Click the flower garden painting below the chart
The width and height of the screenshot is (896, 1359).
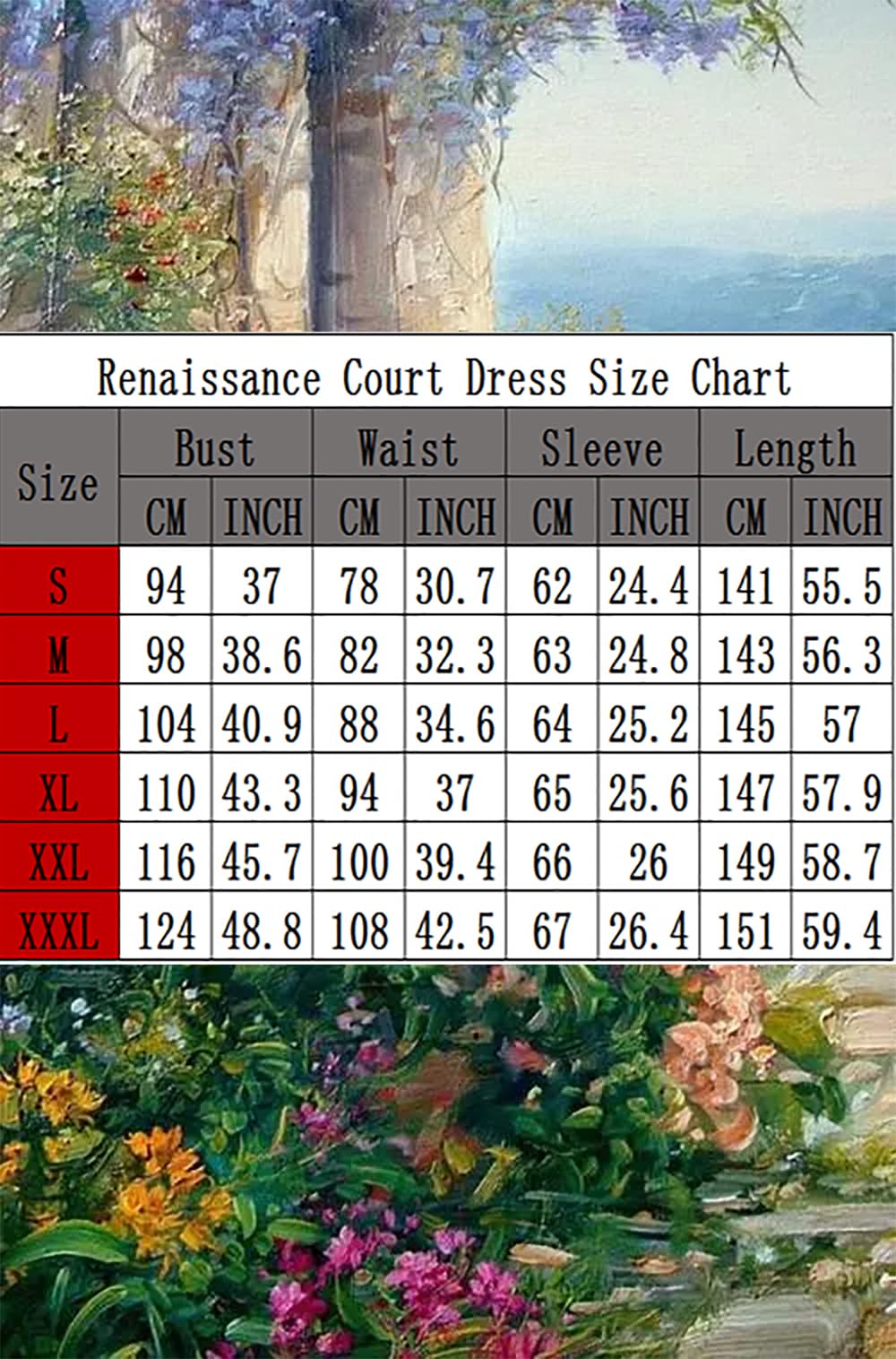448,1161
